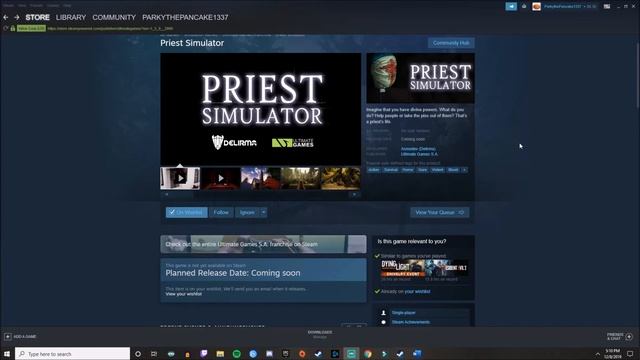
Task: Click the Priest Simulator header capsule image
Action: tap(420, 78)
